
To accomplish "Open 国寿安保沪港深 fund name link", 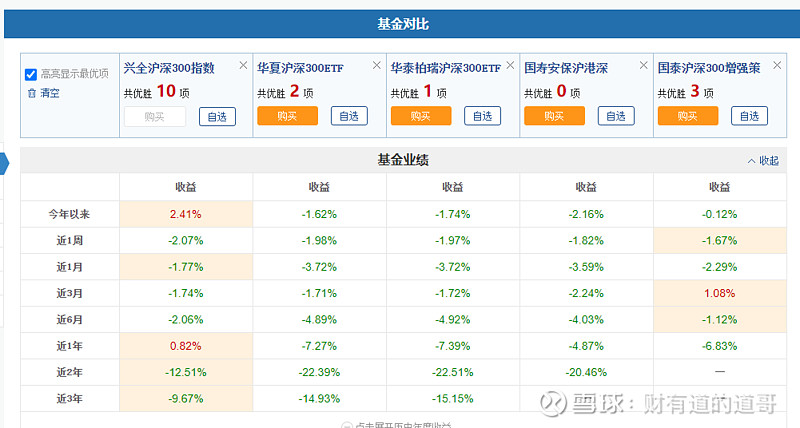I will click(x=566, y=68).
